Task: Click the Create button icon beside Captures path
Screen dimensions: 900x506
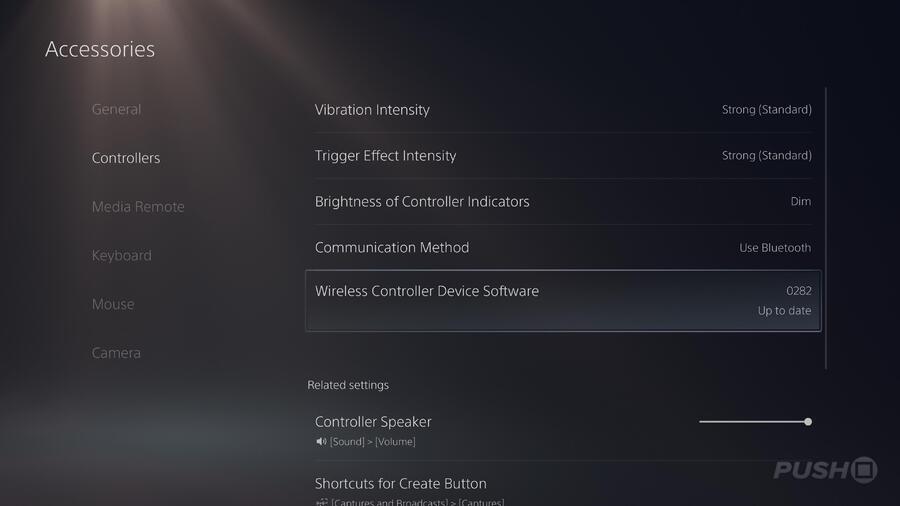Action: pyautogui.click(x=321, y=502)
